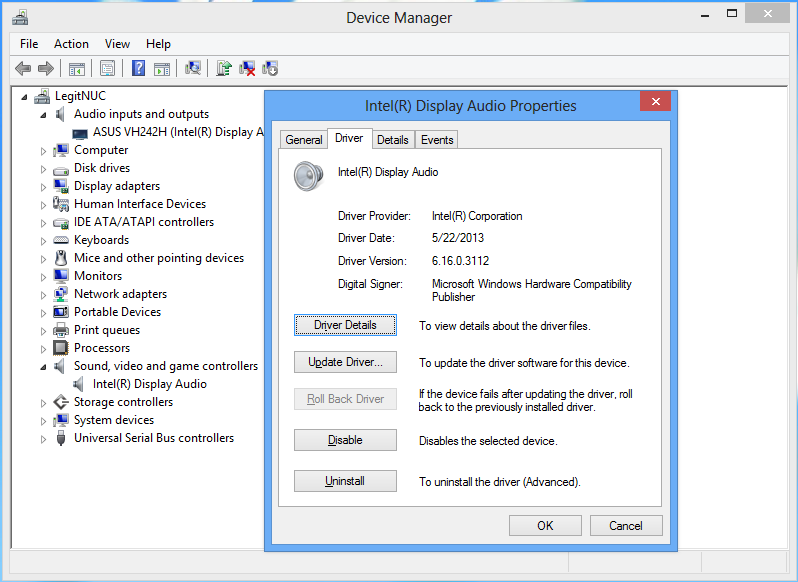Viewport: 798px width, 582px height.
Task: Open the View menu
Action: point(117,44)
